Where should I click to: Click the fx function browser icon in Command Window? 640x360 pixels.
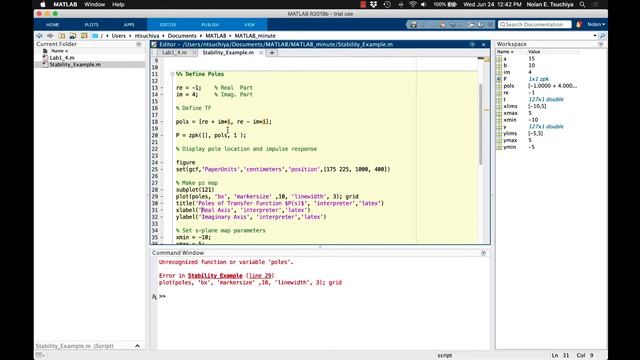click(154, 297)
